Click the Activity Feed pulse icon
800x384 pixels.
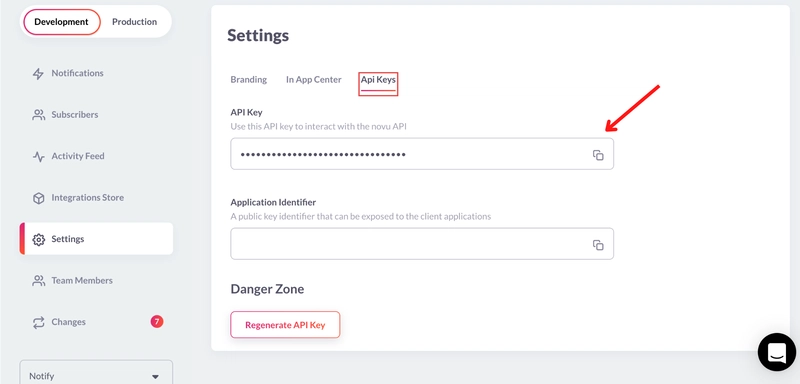pos(38,157)
